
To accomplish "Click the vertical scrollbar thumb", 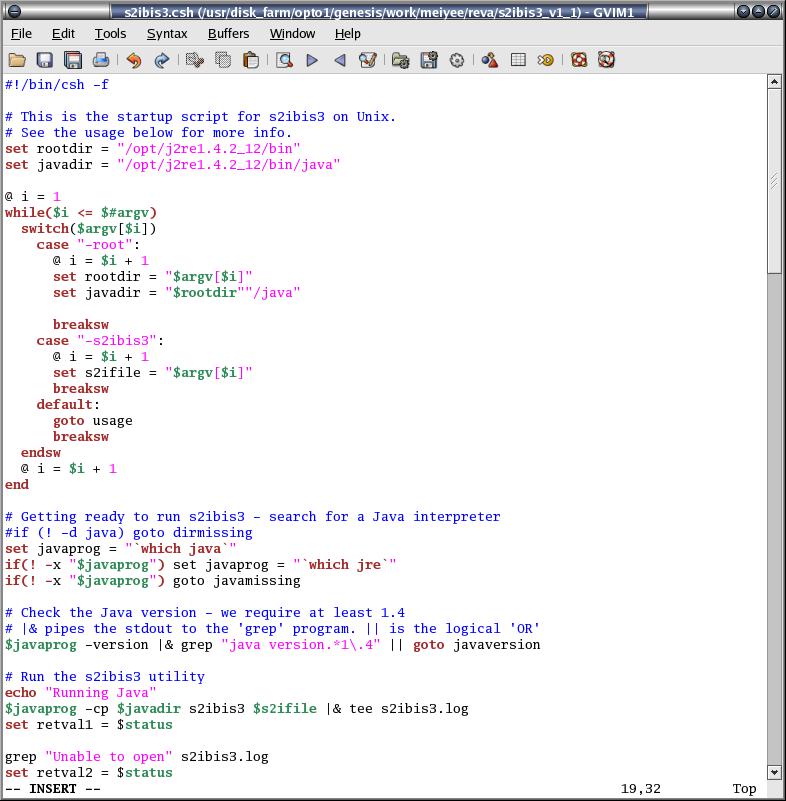I will 774,181.
